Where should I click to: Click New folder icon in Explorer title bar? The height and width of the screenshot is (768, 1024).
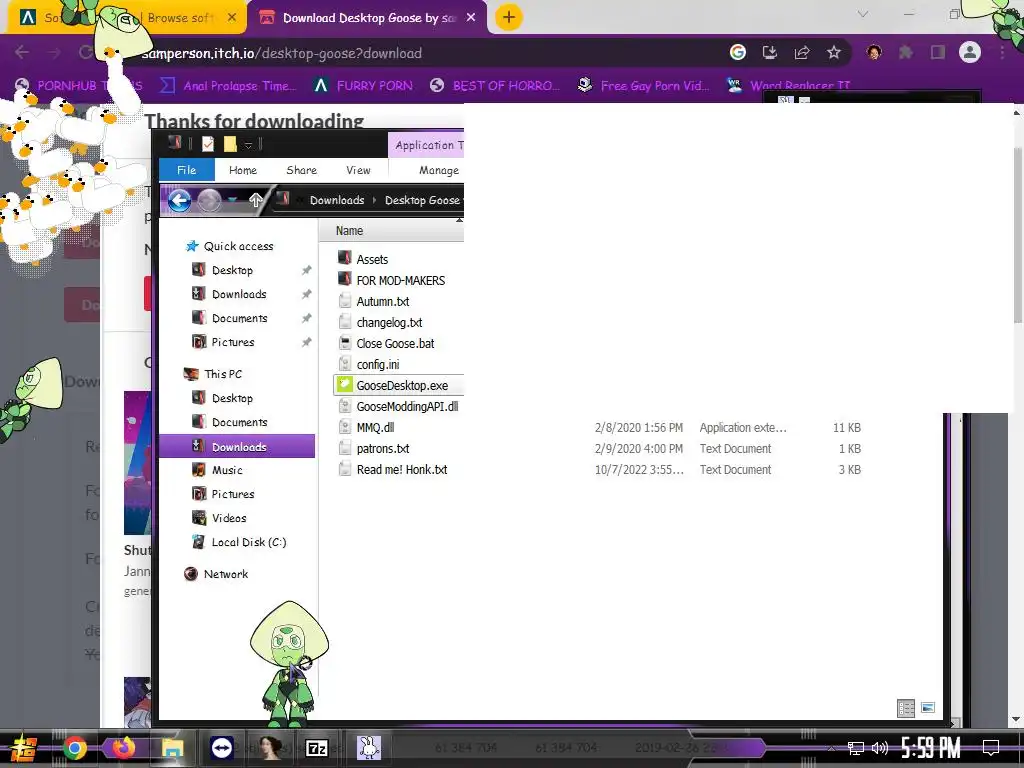pyautogui.click(x=230, y=144)
